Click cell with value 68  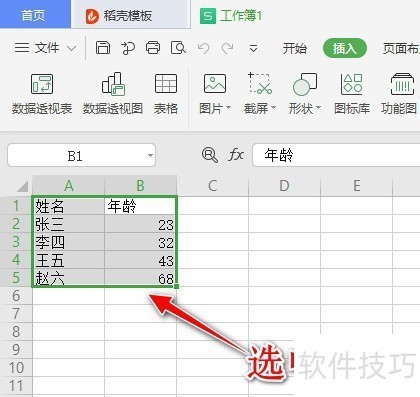pyautogui.click(x=141, y=278)
